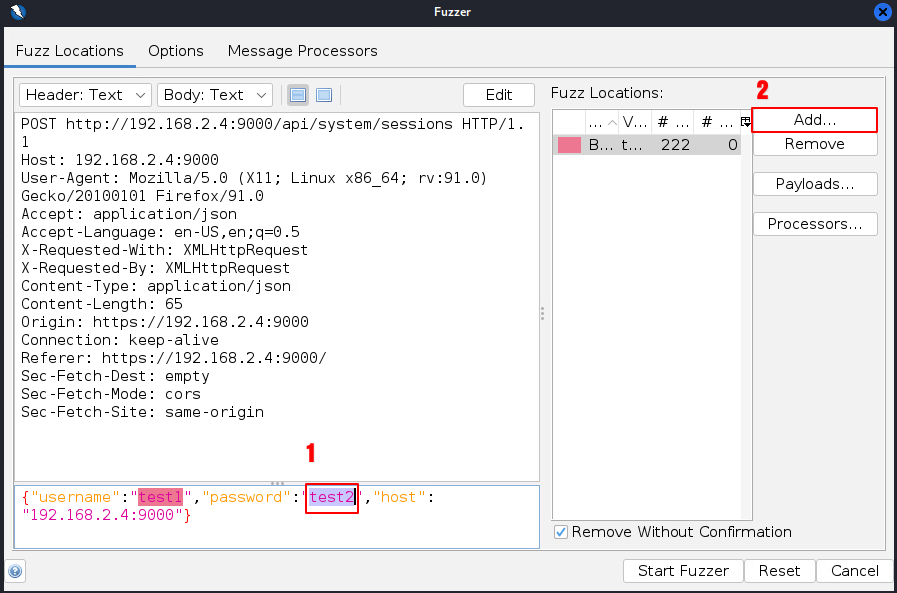Click Remove fuzz location button

click(x=814, y=144)
